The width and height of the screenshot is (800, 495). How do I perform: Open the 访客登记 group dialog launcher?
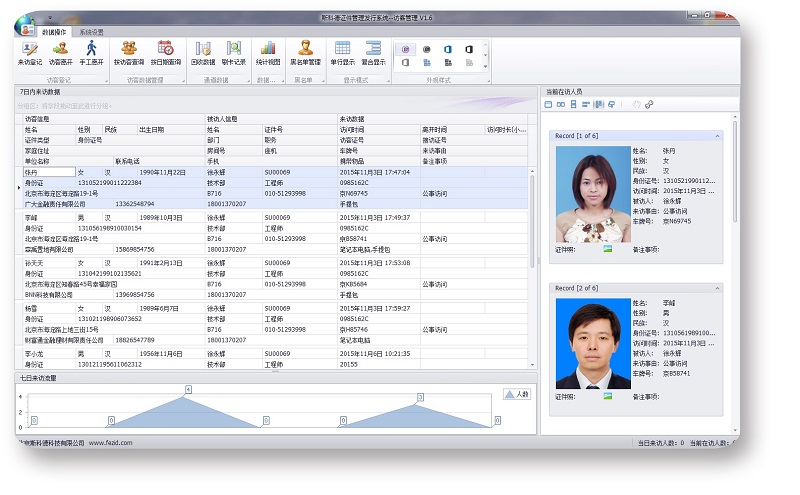pyautogui.click(x=106, y=81)
